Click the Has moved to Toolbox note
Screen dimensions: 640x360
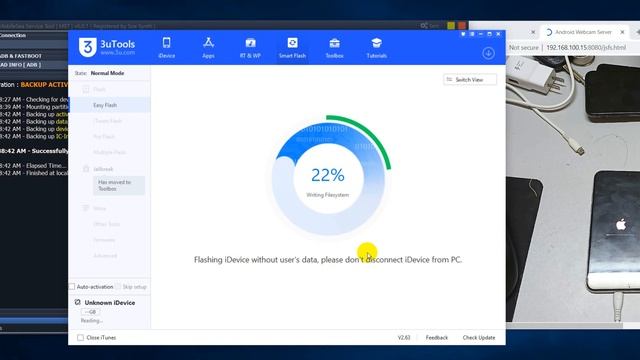click(119, 185)
